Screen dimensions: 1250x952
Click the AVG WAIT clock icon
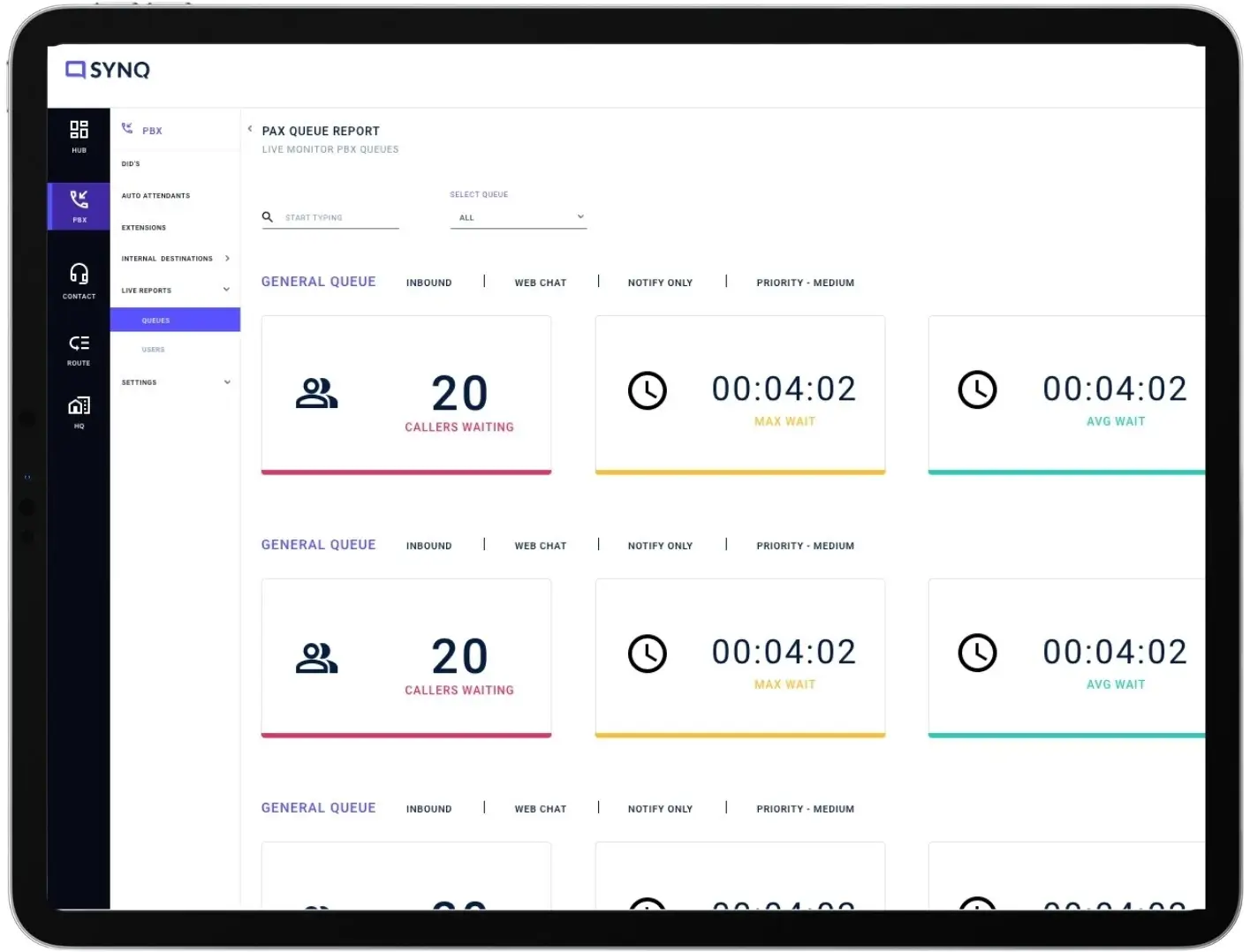pos(977,389)
